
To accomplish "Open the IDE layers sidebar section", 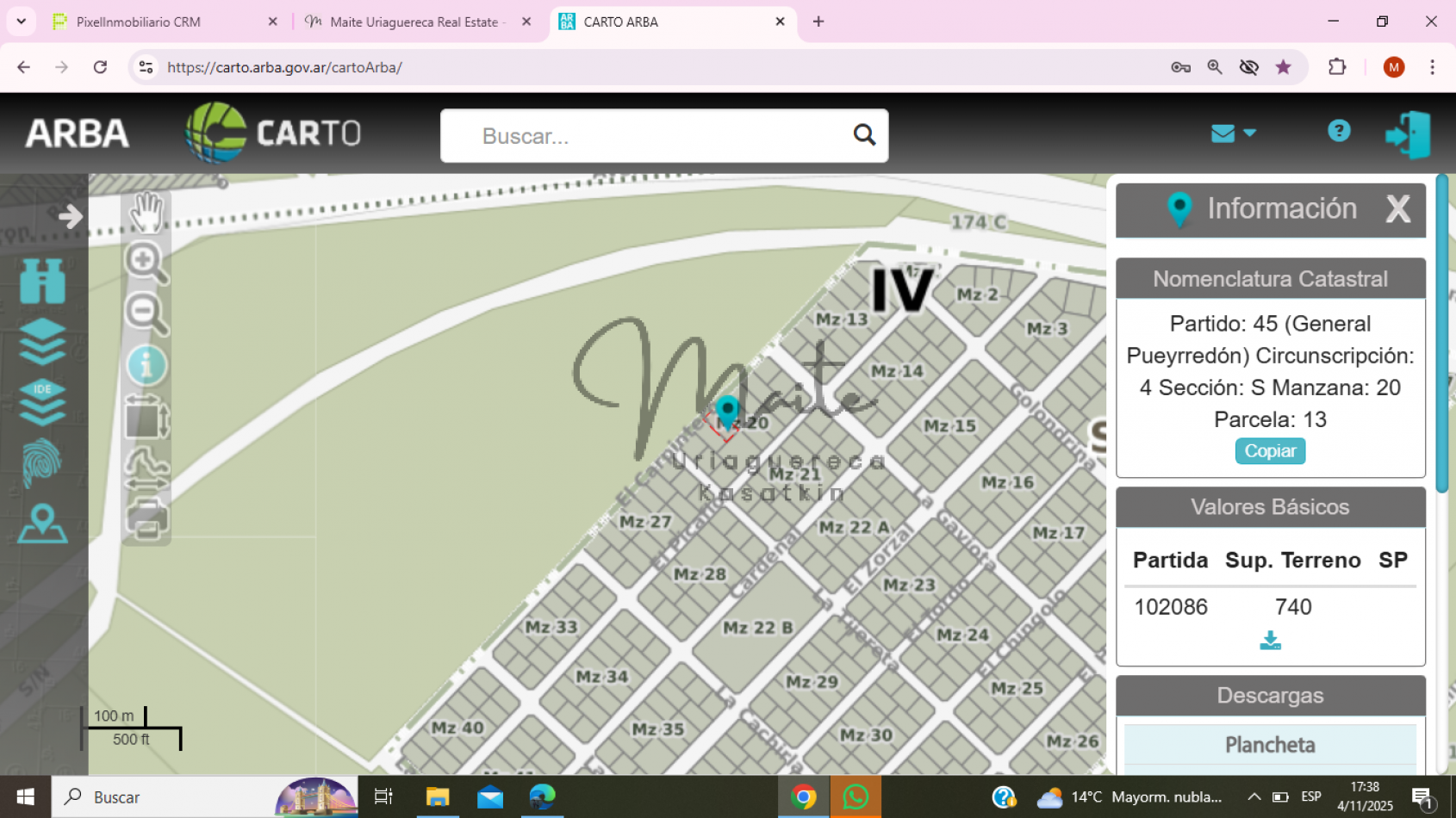I will coord(42,400).
